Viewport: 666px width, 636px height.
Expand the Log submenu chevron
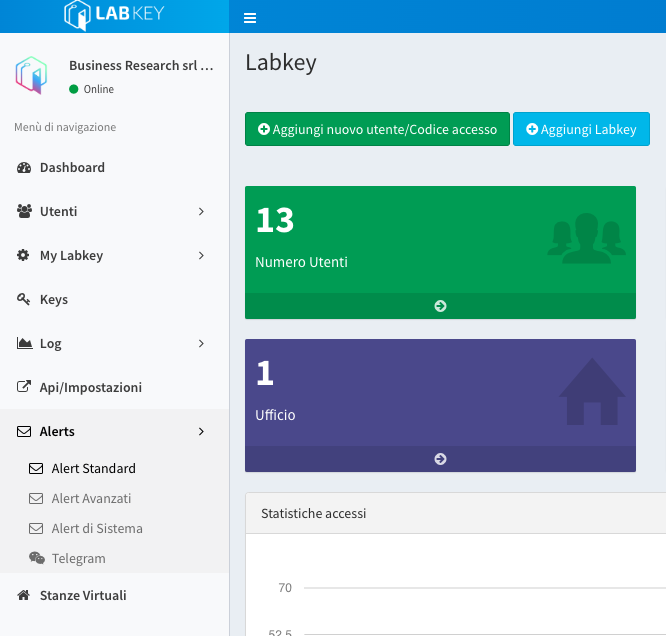click(201, 343)
